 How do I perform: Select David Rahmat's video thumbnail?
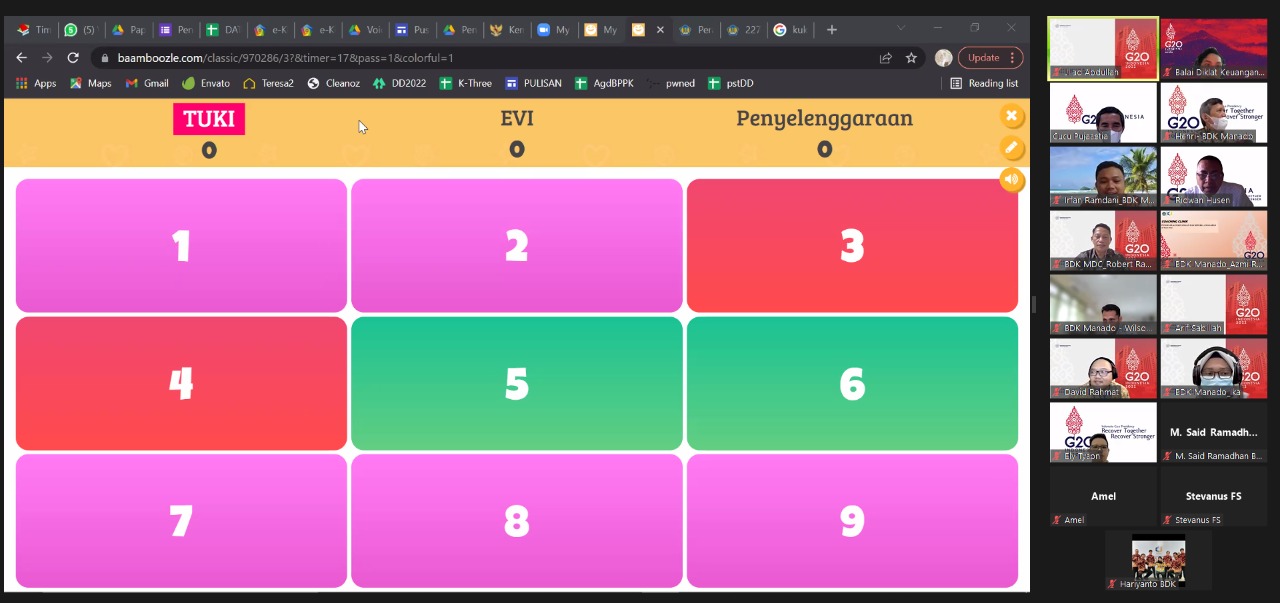coord(1103,369)
